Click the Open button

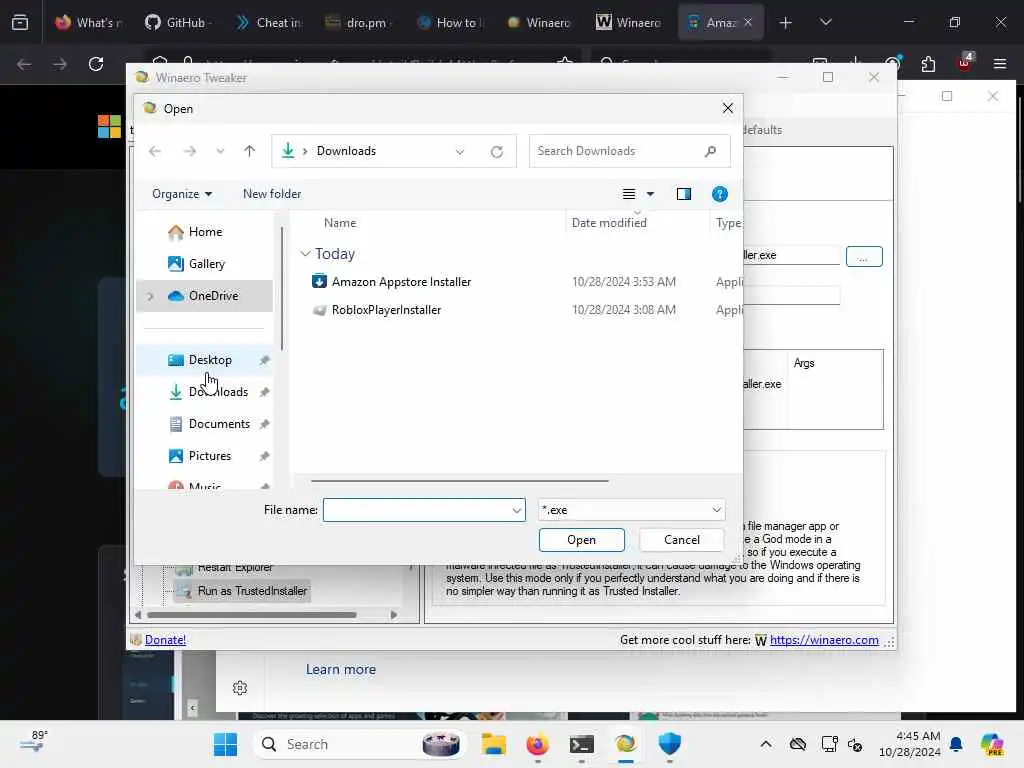pyautogui.click(x=581, y=540)
